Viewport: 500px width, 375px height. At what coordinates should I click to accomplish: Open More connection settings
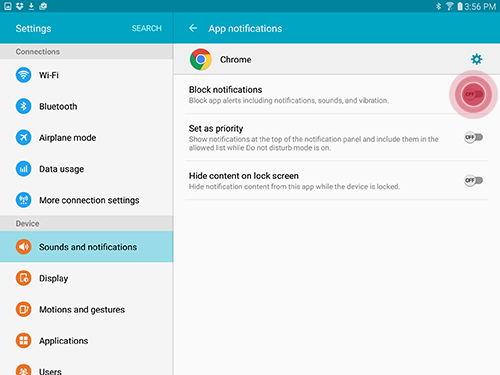(87, 200)
